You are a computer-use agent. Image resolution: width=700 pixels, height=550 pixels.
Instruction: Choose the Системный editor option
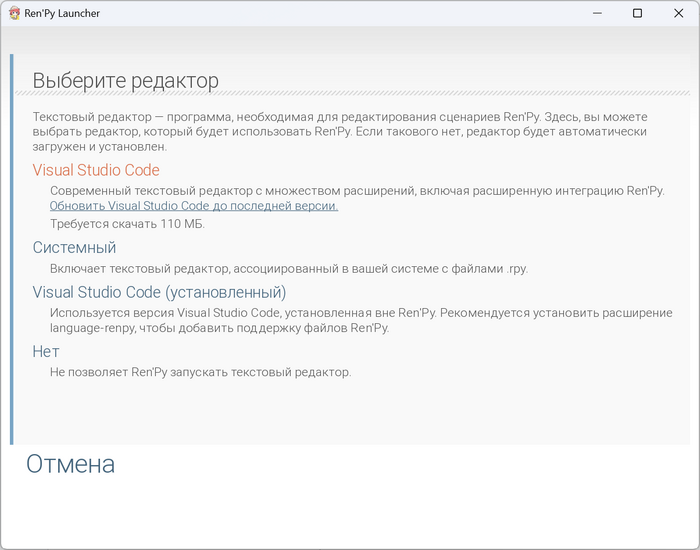(x=74, y=247)
